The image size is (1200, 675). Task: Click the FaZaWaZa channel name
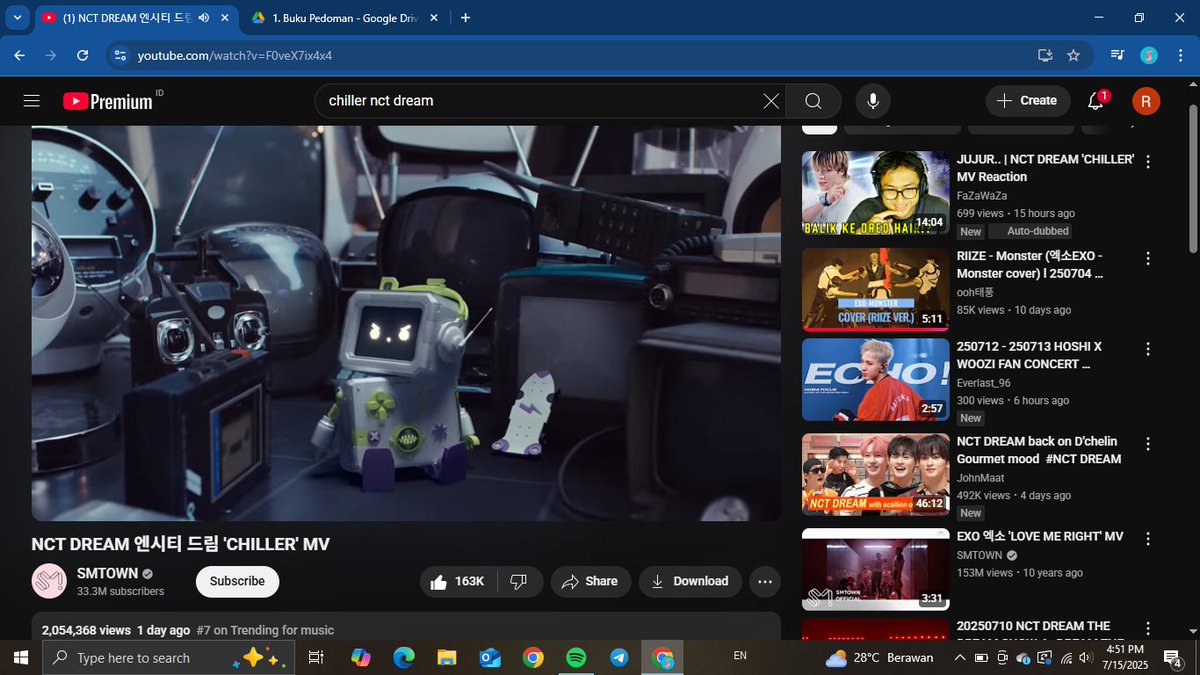[x=982, y=196]
